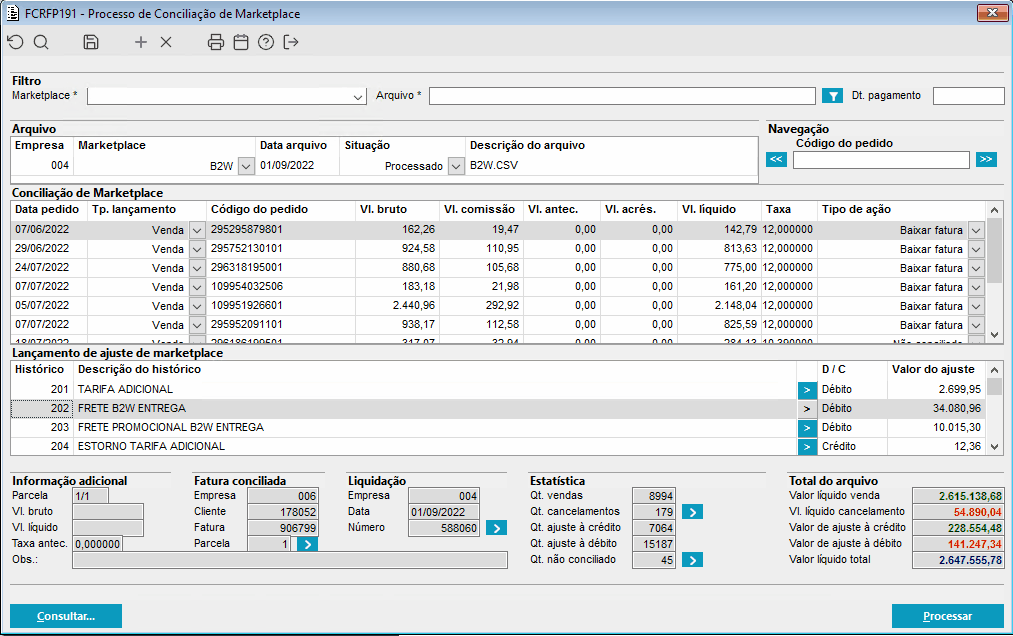Go to next order with >> button
The image size is (1013, 636).
pyautogui.click(x=986, y=160)
